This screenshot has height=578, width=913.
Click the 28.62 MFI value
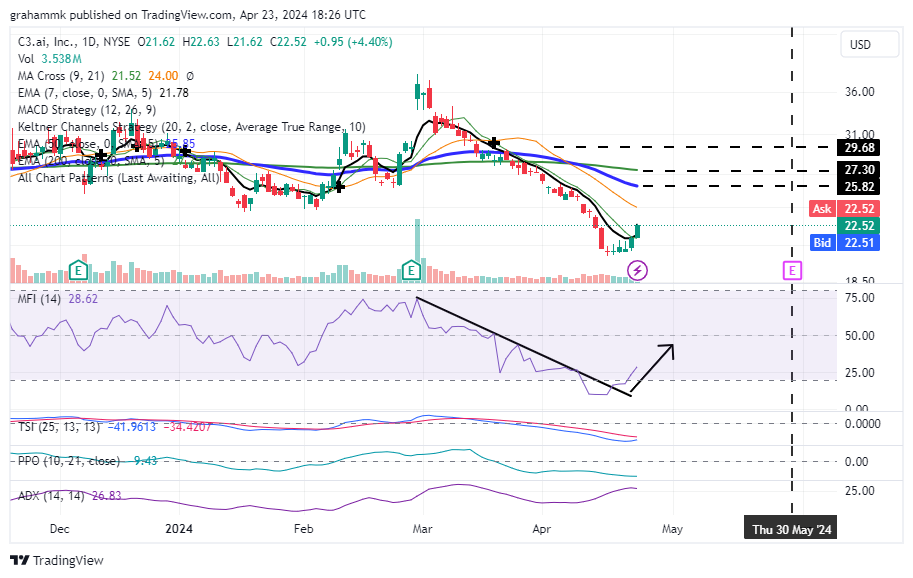coord(83,299)
